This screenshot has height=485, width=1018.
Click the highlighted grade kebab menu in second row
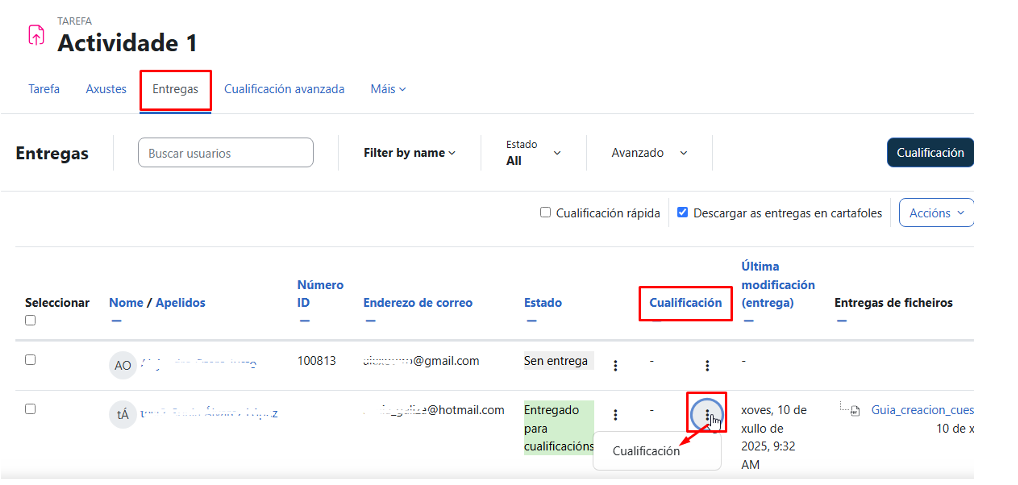707,414
